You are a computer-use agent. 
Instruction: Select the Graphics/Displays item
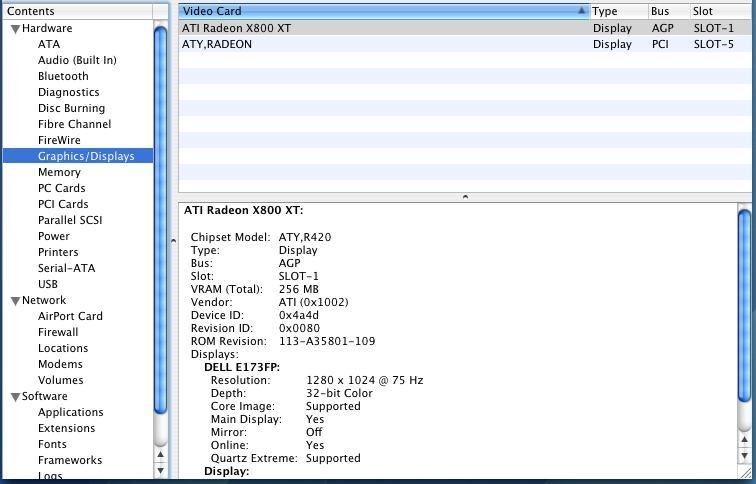(78, 156)
